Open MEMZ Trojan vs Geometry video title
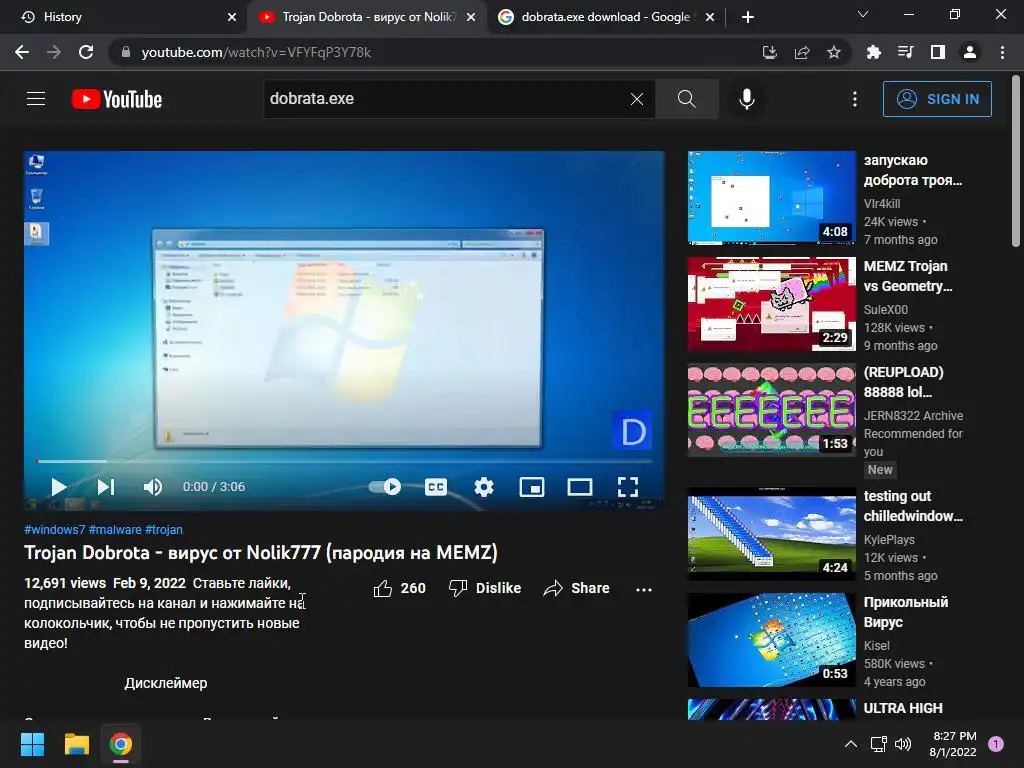 pos(908,276)
